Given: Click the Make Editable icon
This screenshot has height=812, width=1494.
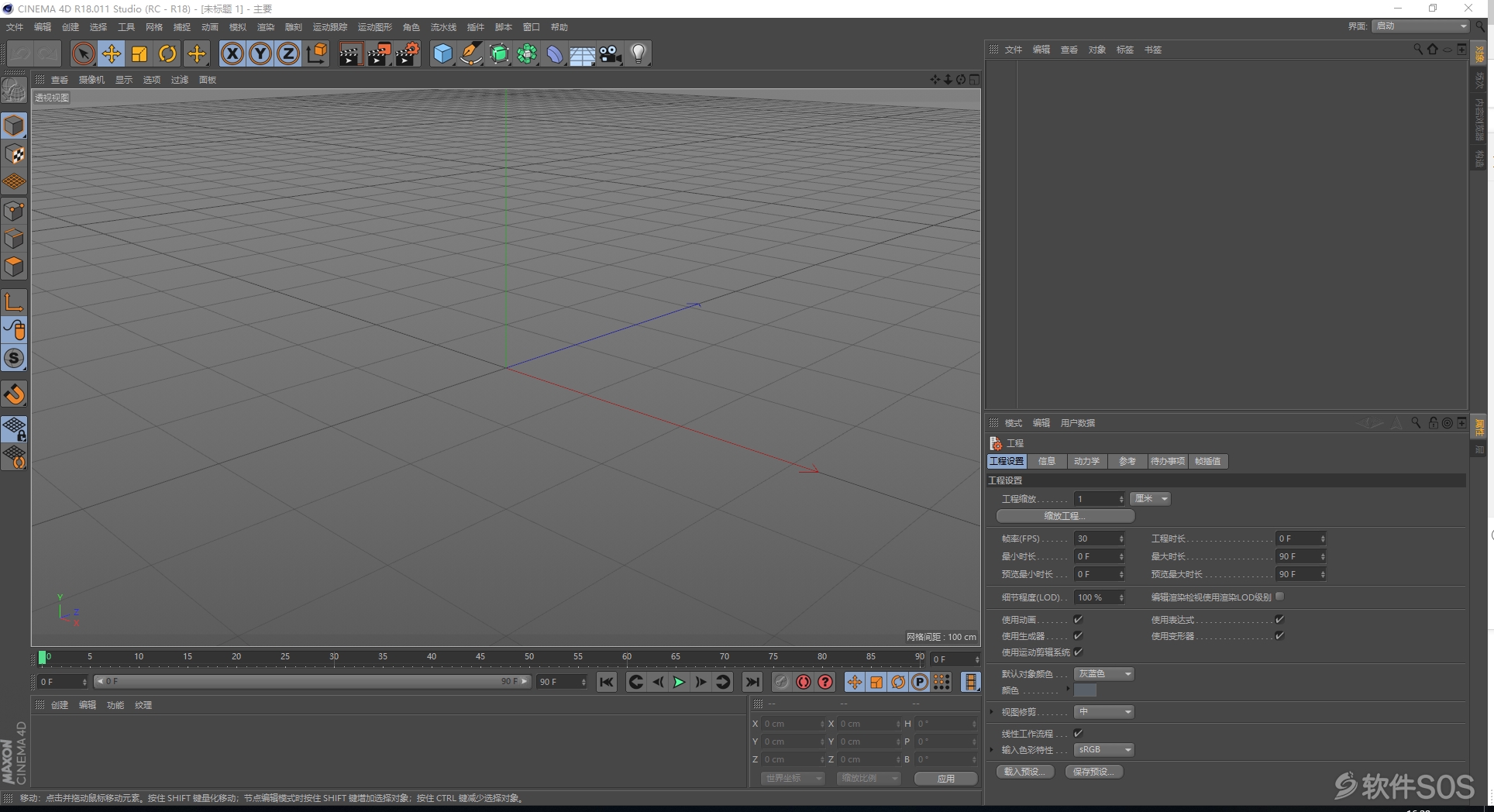Looking at the screenshot, I should [14, 91].
